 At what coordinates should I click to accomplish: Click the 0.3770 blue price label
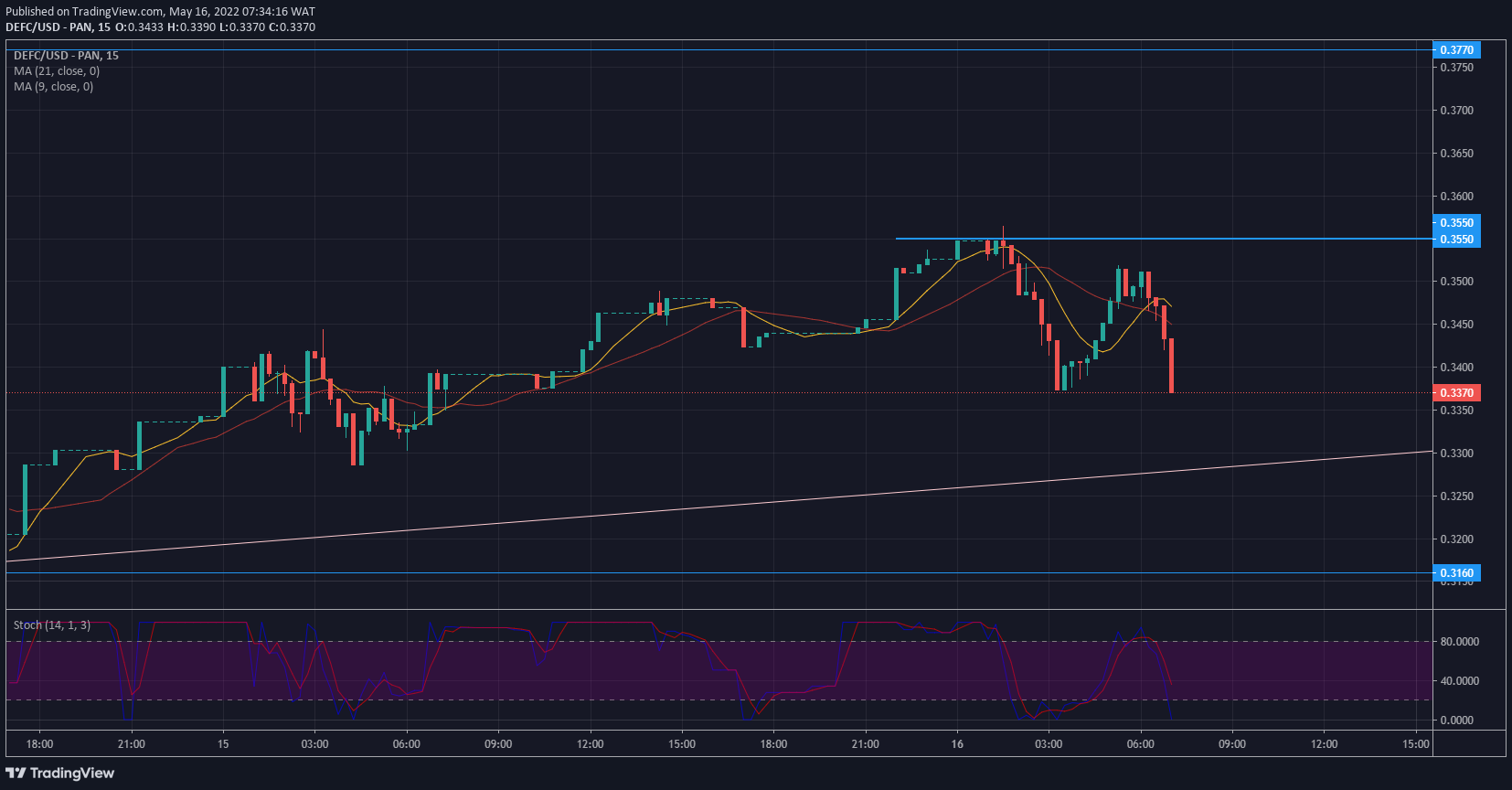1456,50
